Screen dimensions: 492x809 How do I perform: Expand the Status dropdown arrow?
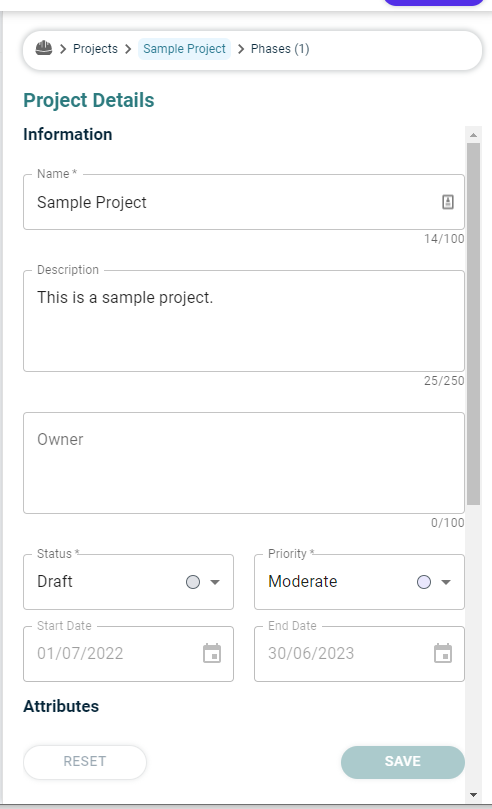215,582
